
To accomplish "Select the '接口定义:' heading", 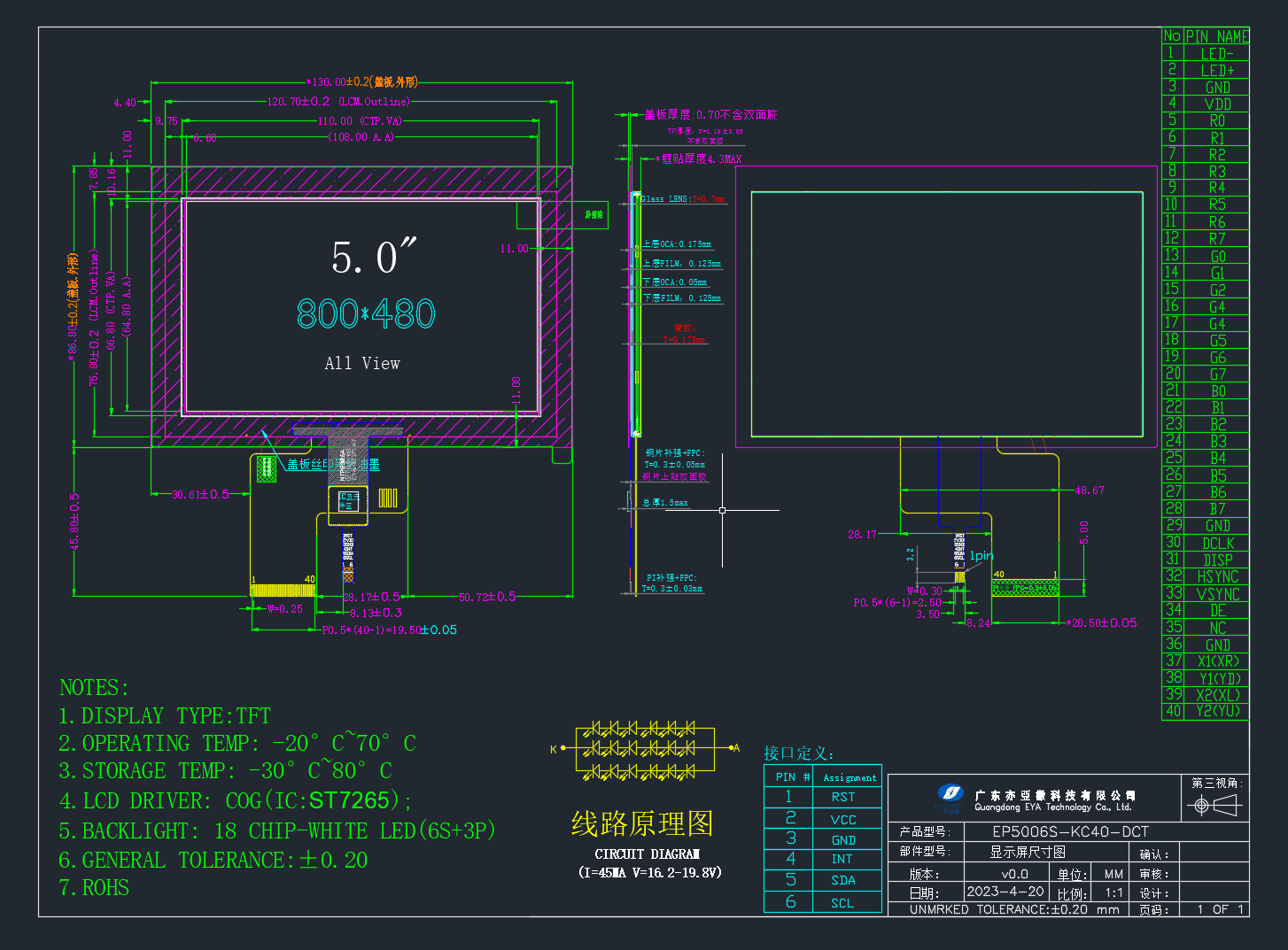I will click(x=800, y=753).
